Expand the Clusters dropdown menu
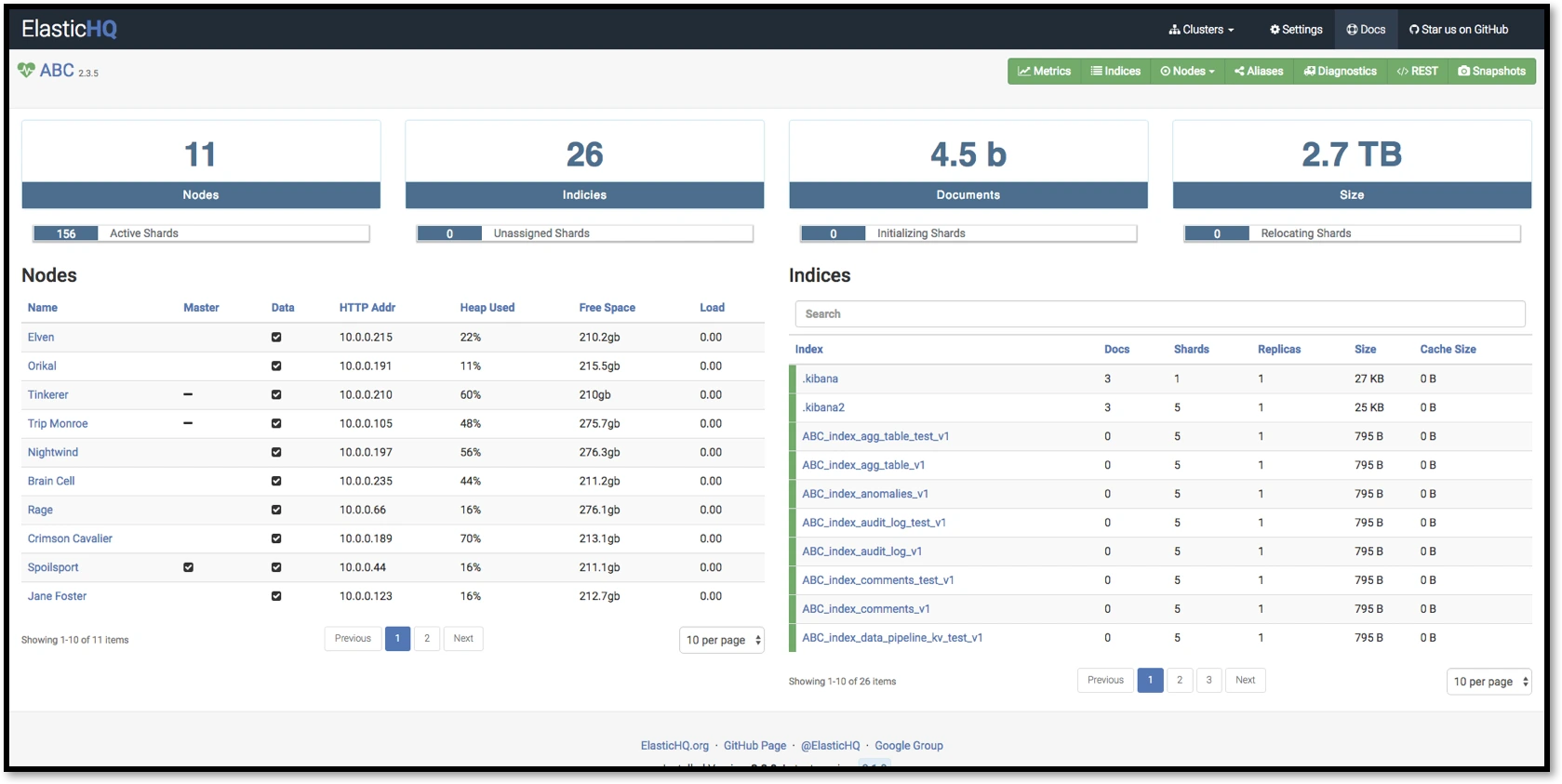Image resolution: width=1562 pixels, height=784 pixels. [1201, 30]
